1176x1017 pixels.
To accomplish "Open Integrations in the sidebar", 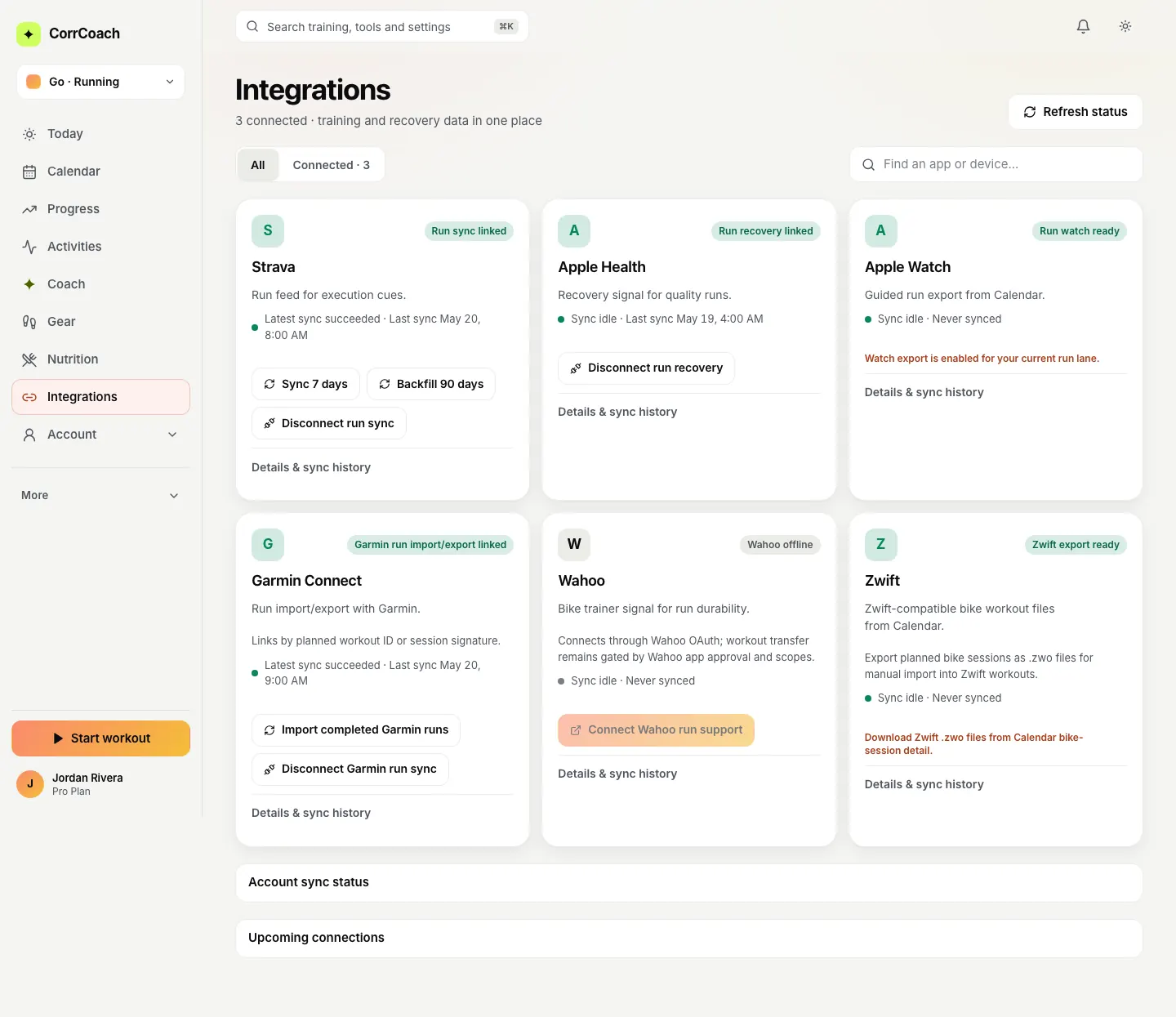I will [x=100, y=397].
